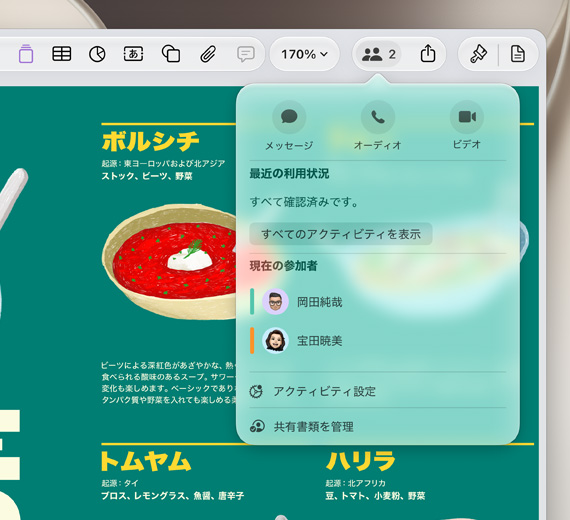Select participant 岡田純哉
The height and width of the screenshot is (520, 570).
(378, 302)
